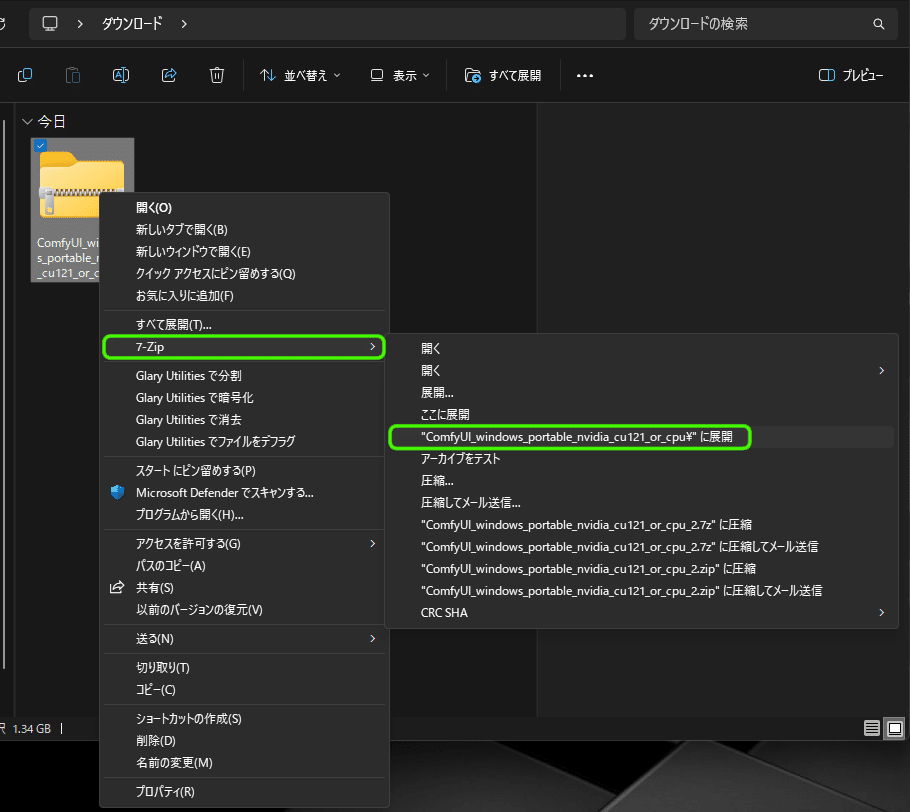
Task: Extract to "ComfyUI_windows_portable_nvidia_cu121_or_cpu¥" に展開
Action: click(641, 437)
